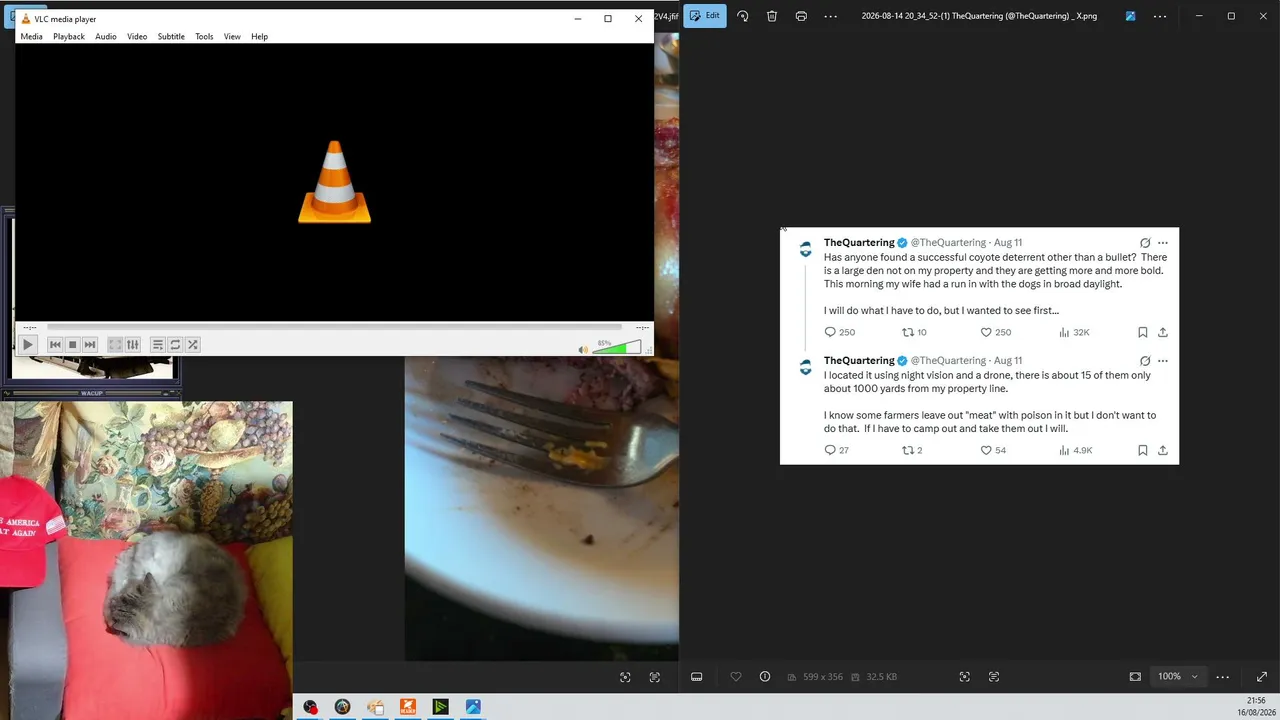This screenshot has width=1280, height=720.
Task: Enter fullscreen view in Photos
Action: tap(1262, 677)
